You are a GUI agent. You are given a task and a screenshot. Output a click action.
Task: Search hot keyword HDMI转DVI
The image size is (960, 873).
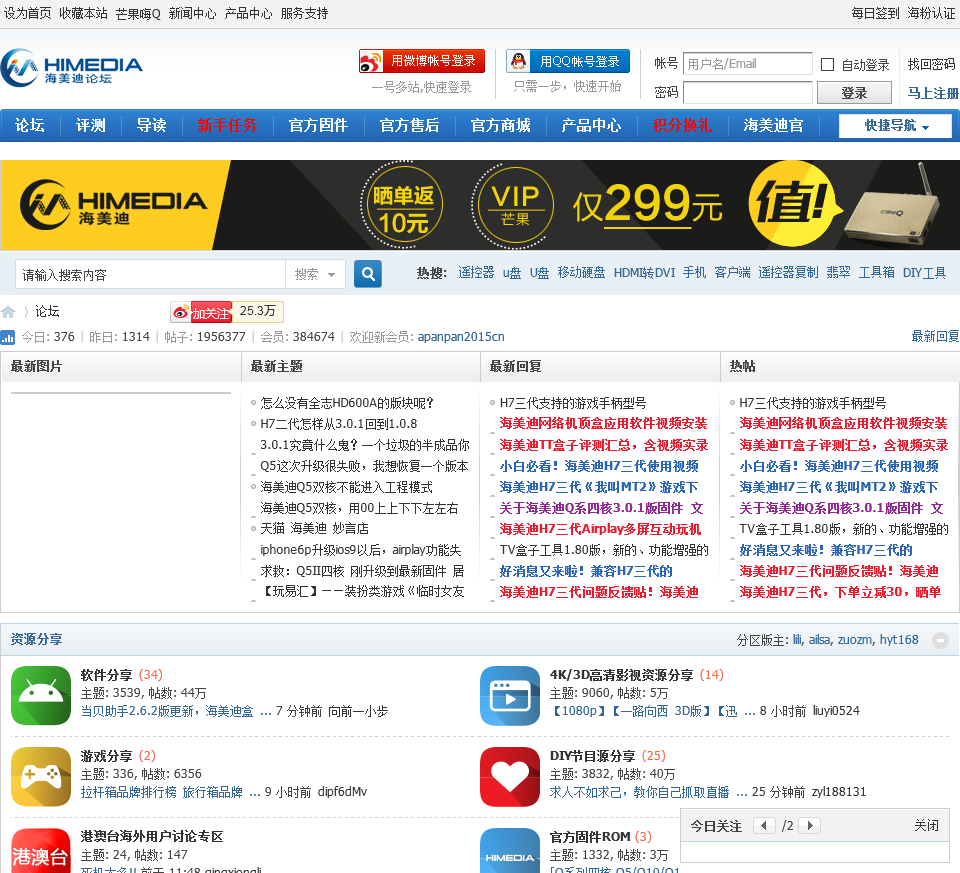tap(644, 272)
